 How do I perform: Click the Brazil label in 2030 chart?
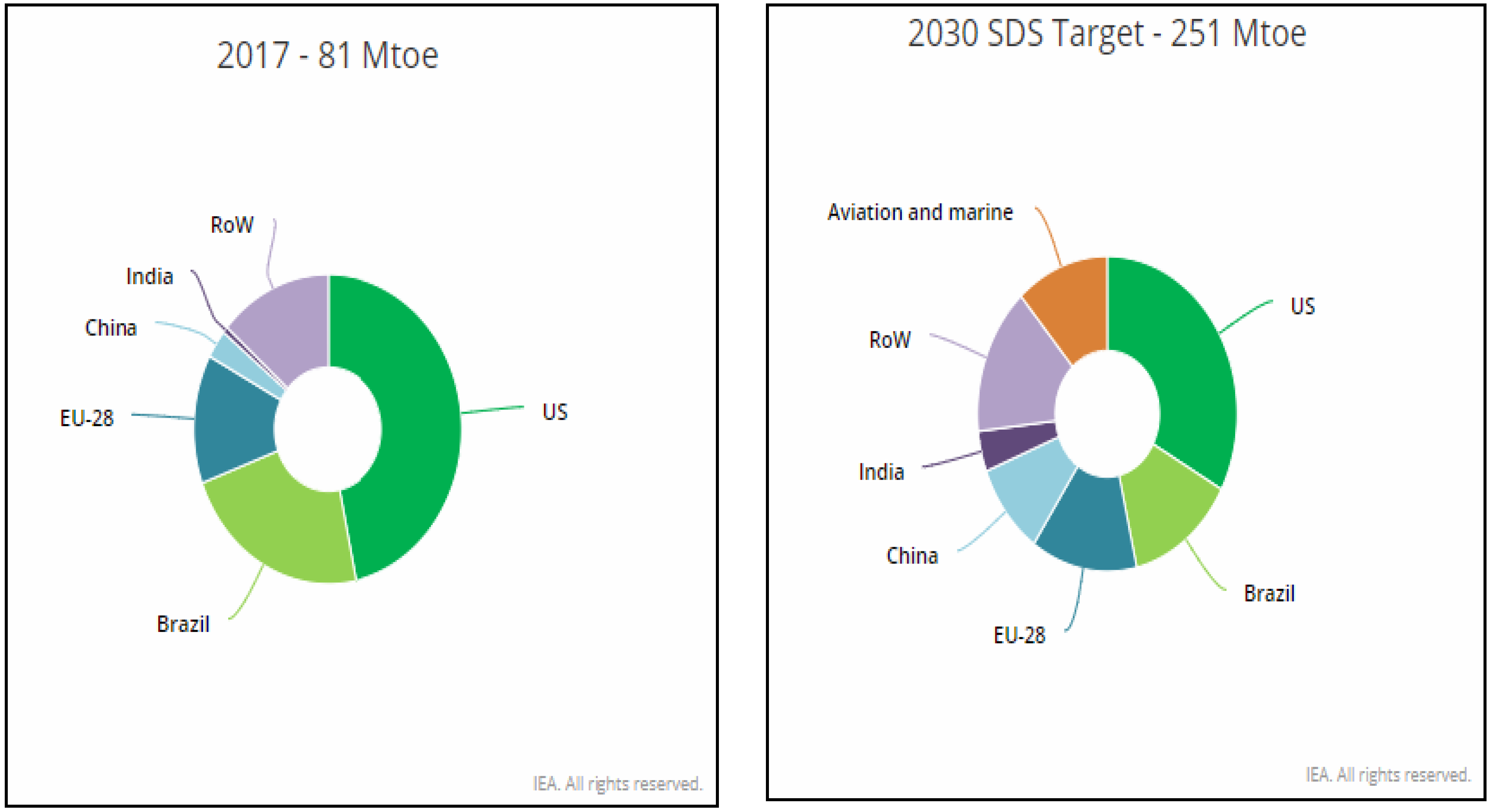point(1269,593)
